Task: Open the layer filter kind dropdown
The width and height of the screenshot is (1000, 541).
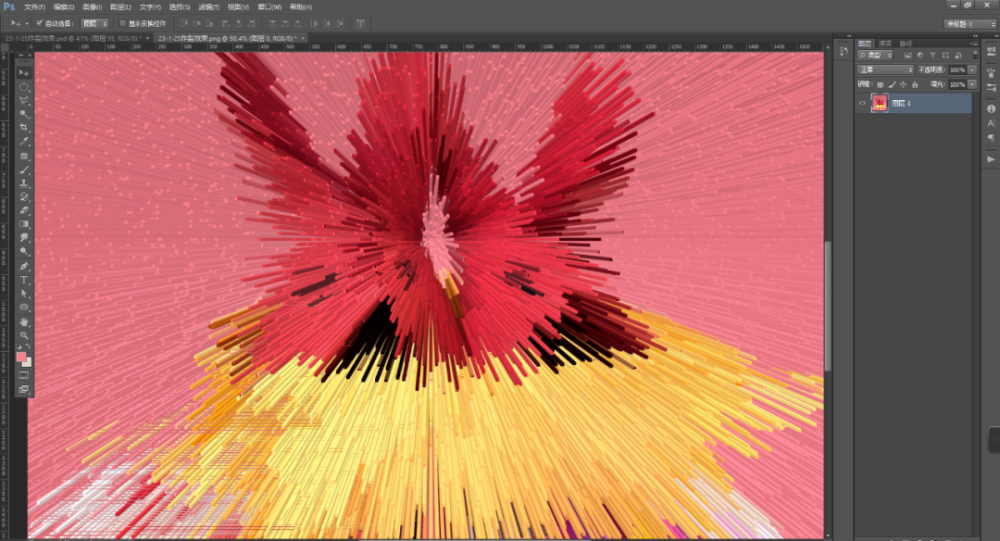Action: pos(875,56)
